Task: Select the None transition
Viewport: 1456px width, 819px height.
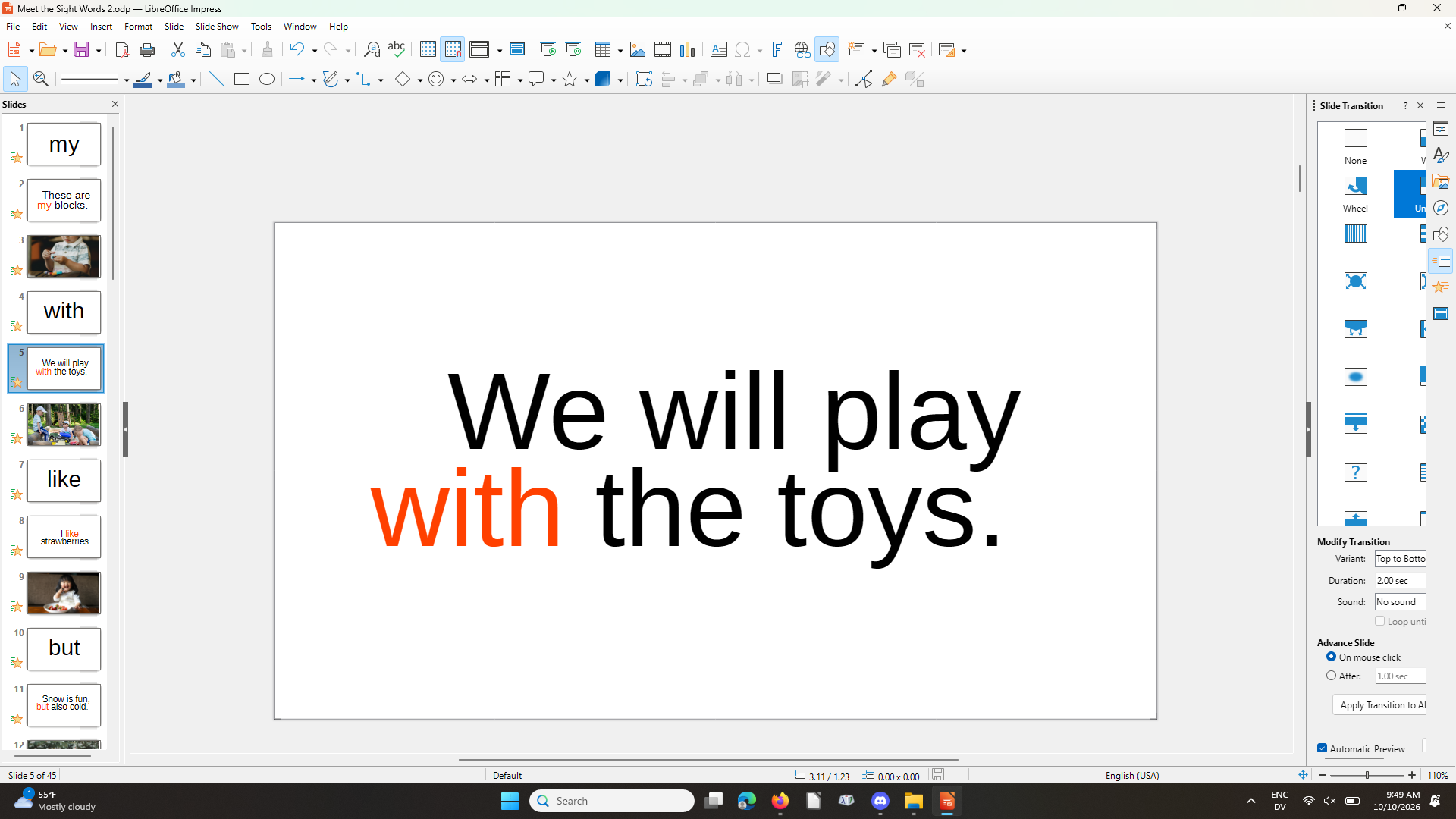Action: tap(1355, 146)
